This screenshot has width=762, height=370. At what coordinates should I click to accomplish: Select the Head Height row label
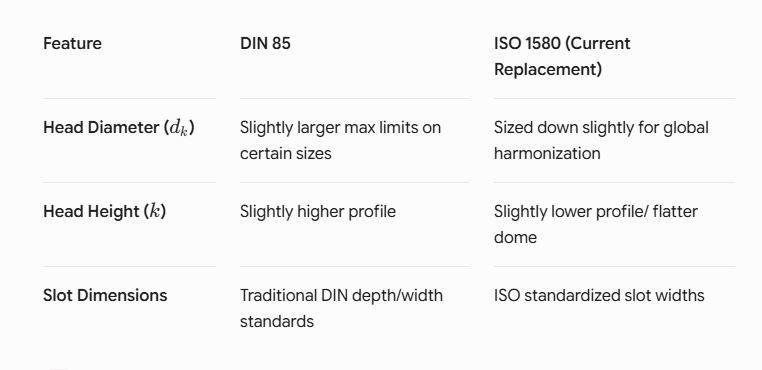pos(104,211)
